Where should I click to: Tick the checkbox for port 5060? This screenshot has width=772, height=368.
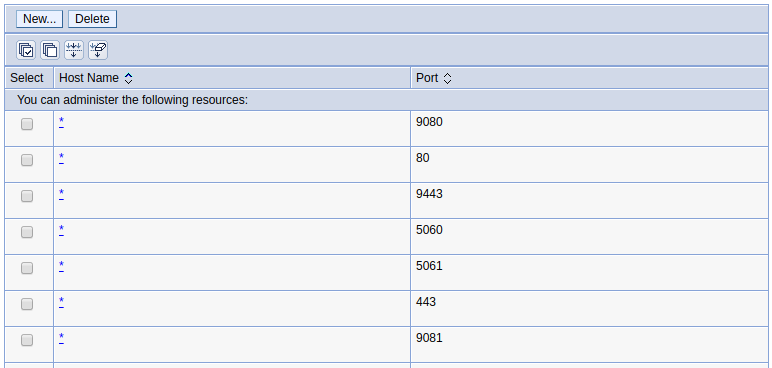click(x=27, y=232)
